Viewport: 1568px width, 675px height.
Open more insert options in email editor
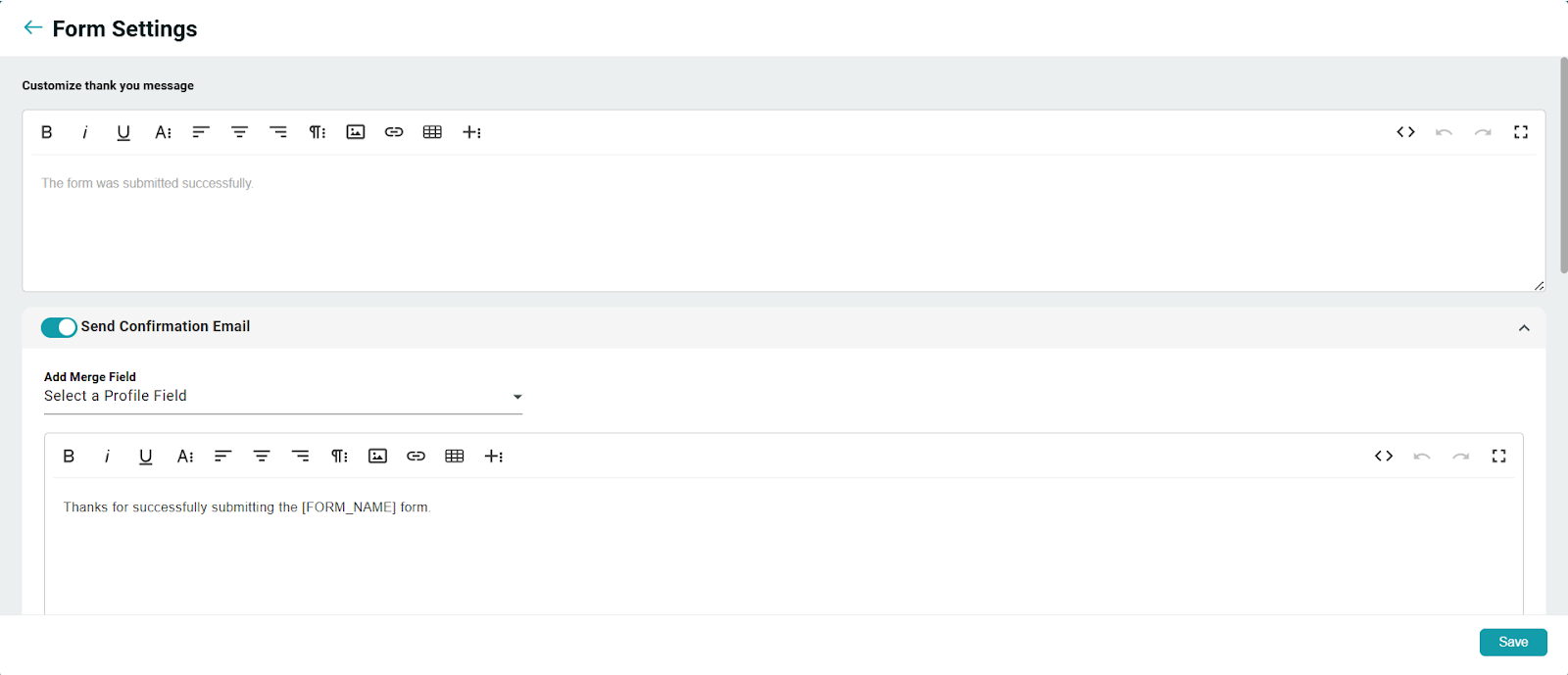click(x=494, y=457)
